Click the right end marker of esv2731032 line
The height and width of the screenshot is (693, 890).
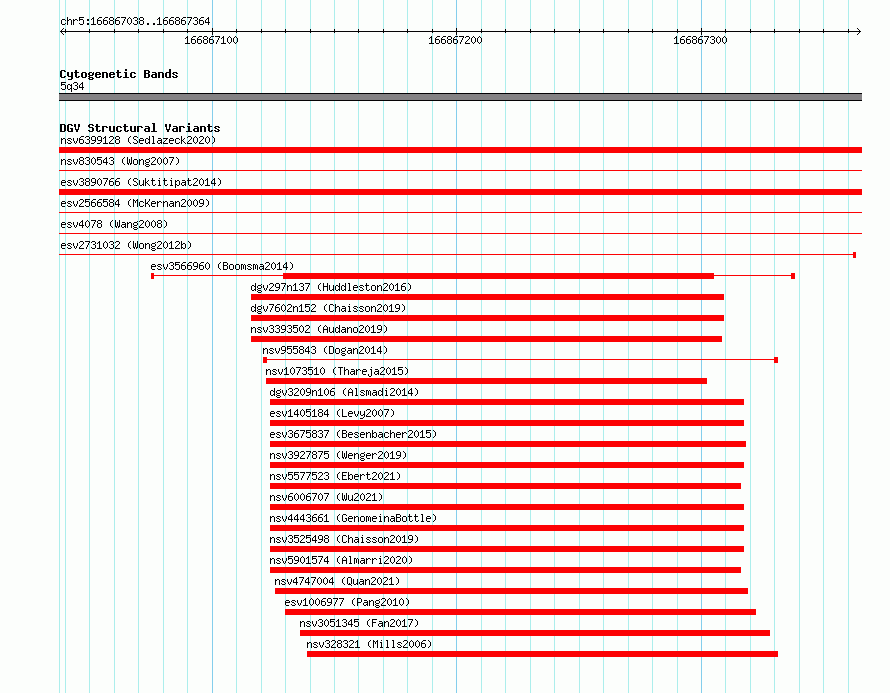[x=854, y=255]
